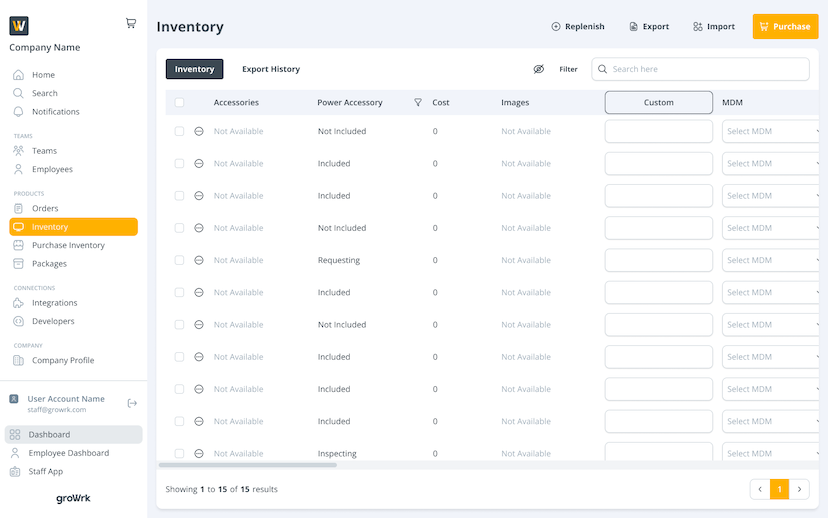Toggle column visibility with the eye icon
The width and height of the screenshot is (828, 518).
tap(538, 69)
